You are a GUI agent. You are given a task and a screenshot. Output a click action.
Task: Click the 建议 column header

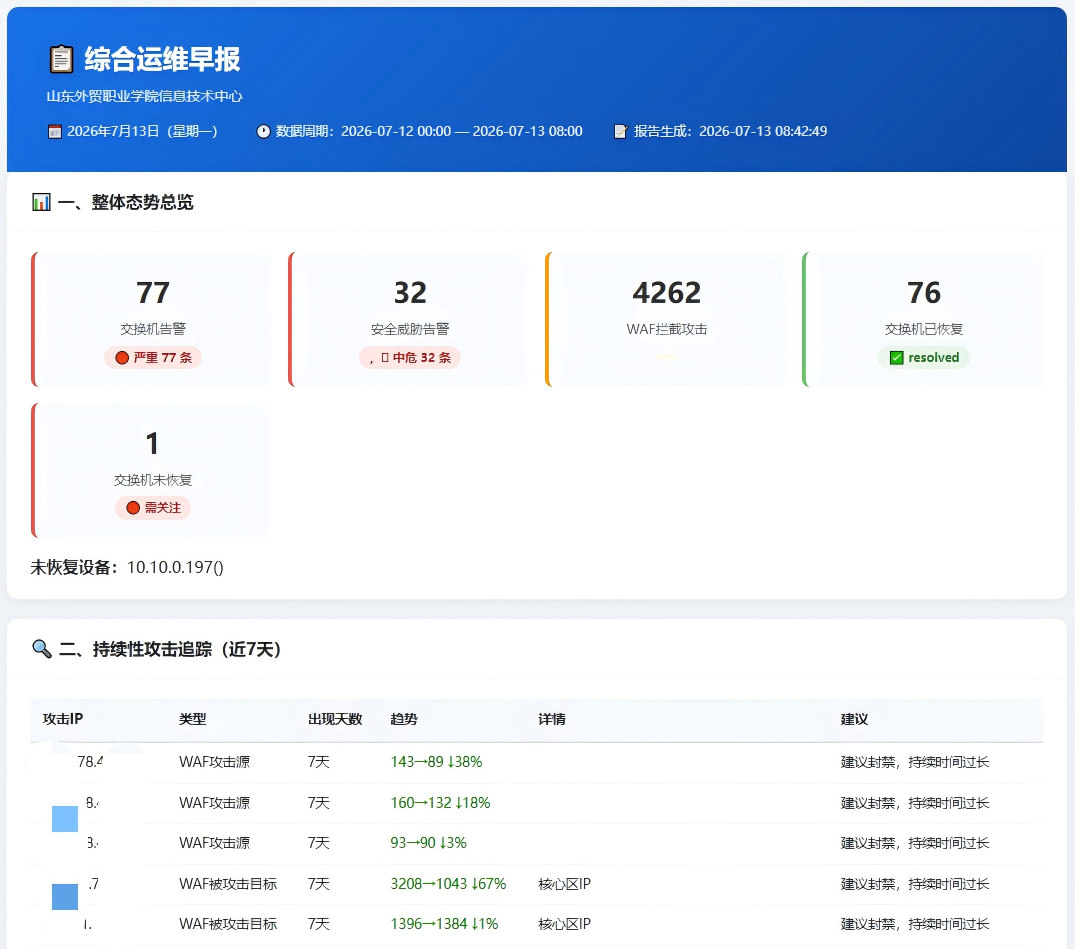point(854,719)
